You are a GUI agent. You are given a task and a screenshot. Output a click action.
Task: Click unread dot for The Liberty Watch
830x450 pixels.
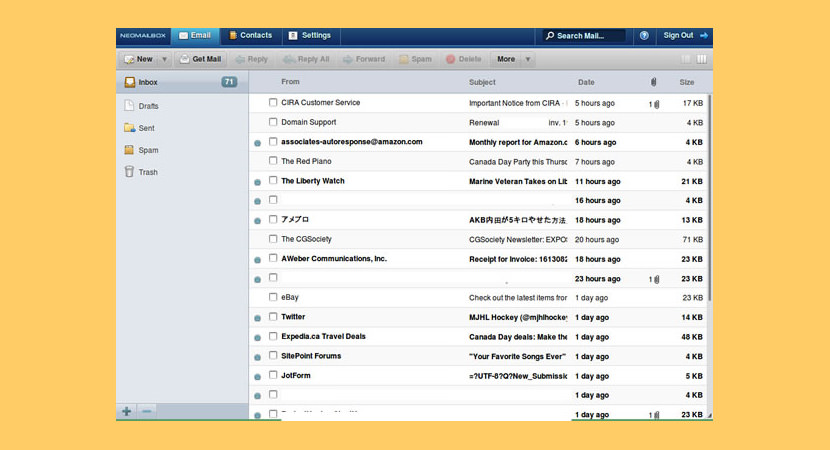(258, 182)
